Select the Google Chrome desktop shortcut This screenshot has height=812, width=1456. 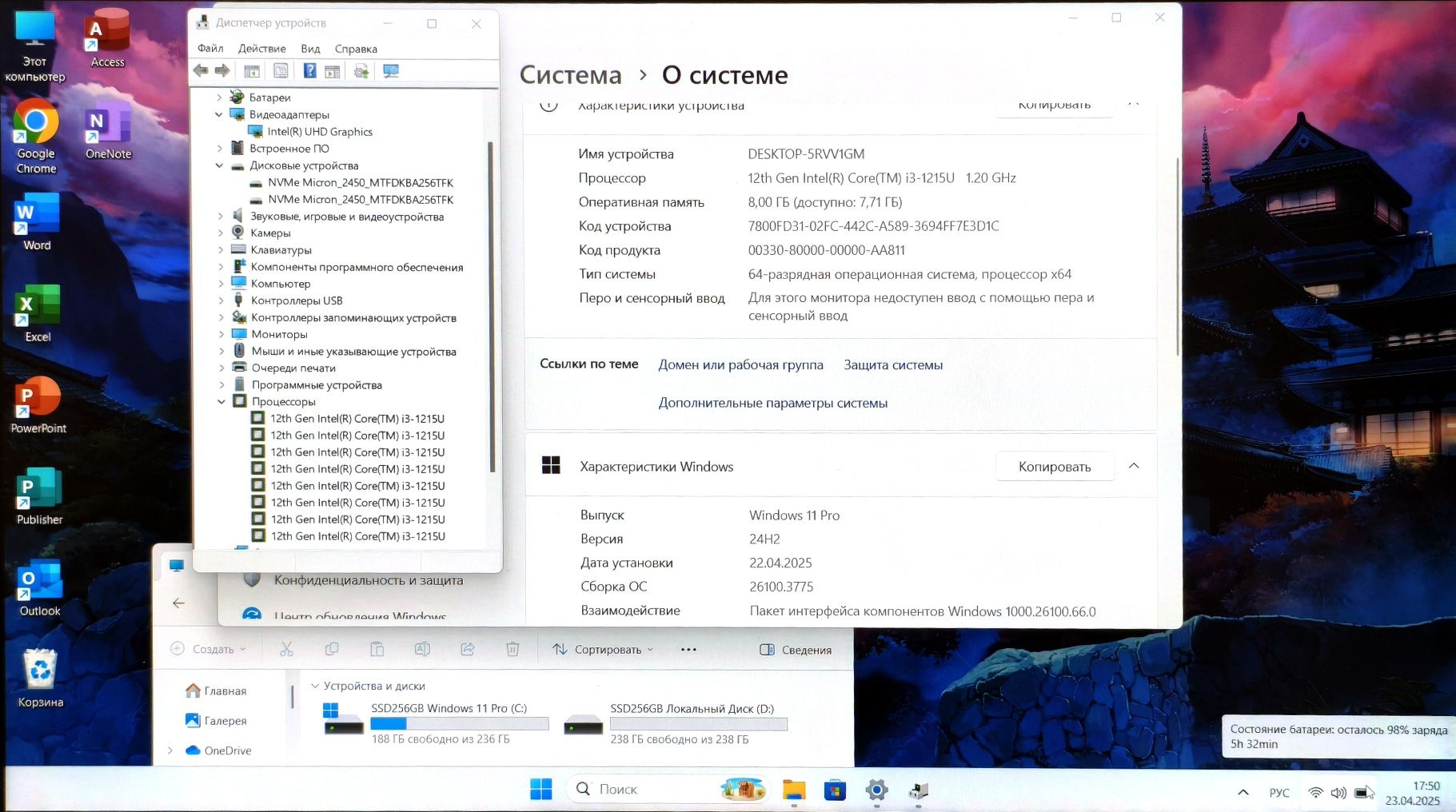(x=36, y=137)
